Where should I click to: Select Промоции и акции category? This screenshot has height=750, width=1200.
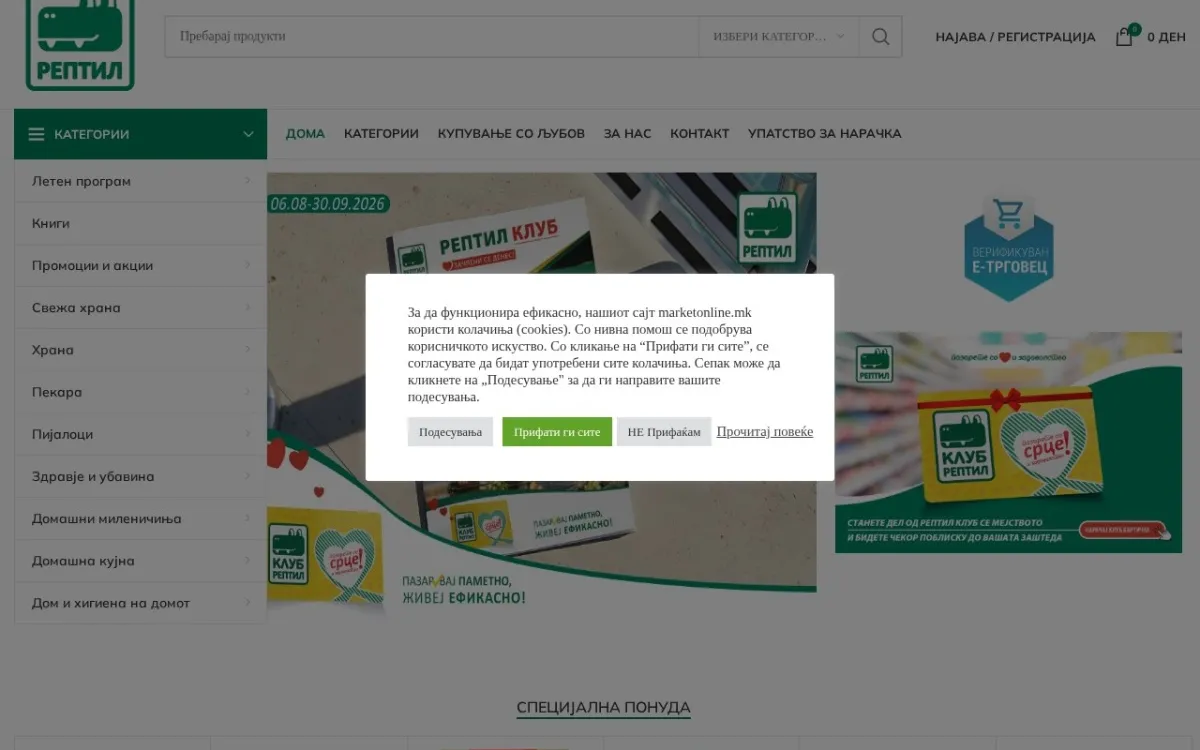[92, 265]
